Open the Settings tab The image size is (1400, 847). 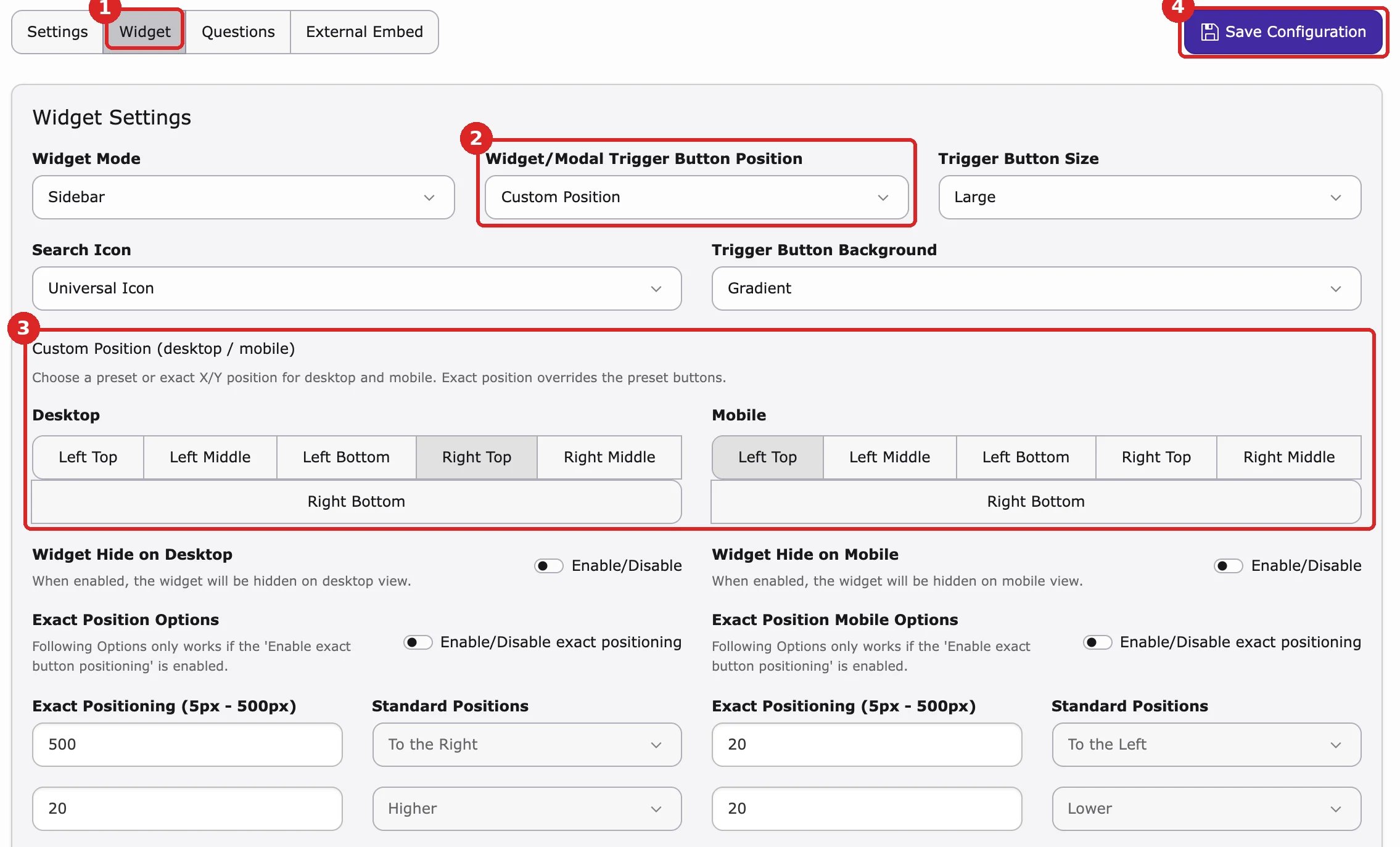pos(57,32)
